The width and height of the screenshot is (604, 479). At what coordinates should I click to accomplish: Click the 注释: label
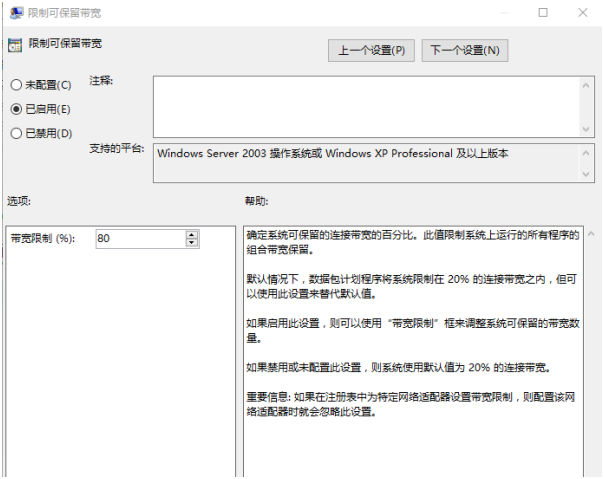(101, 81)
